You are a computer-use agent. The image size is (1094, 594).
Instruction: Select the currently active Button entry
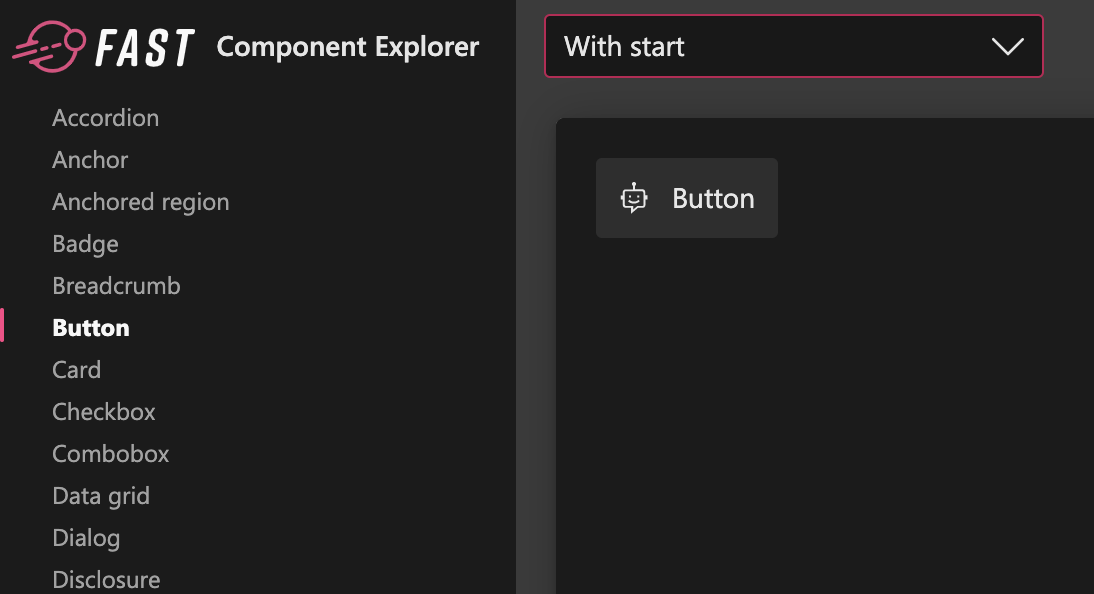click(x=90, y=327)
